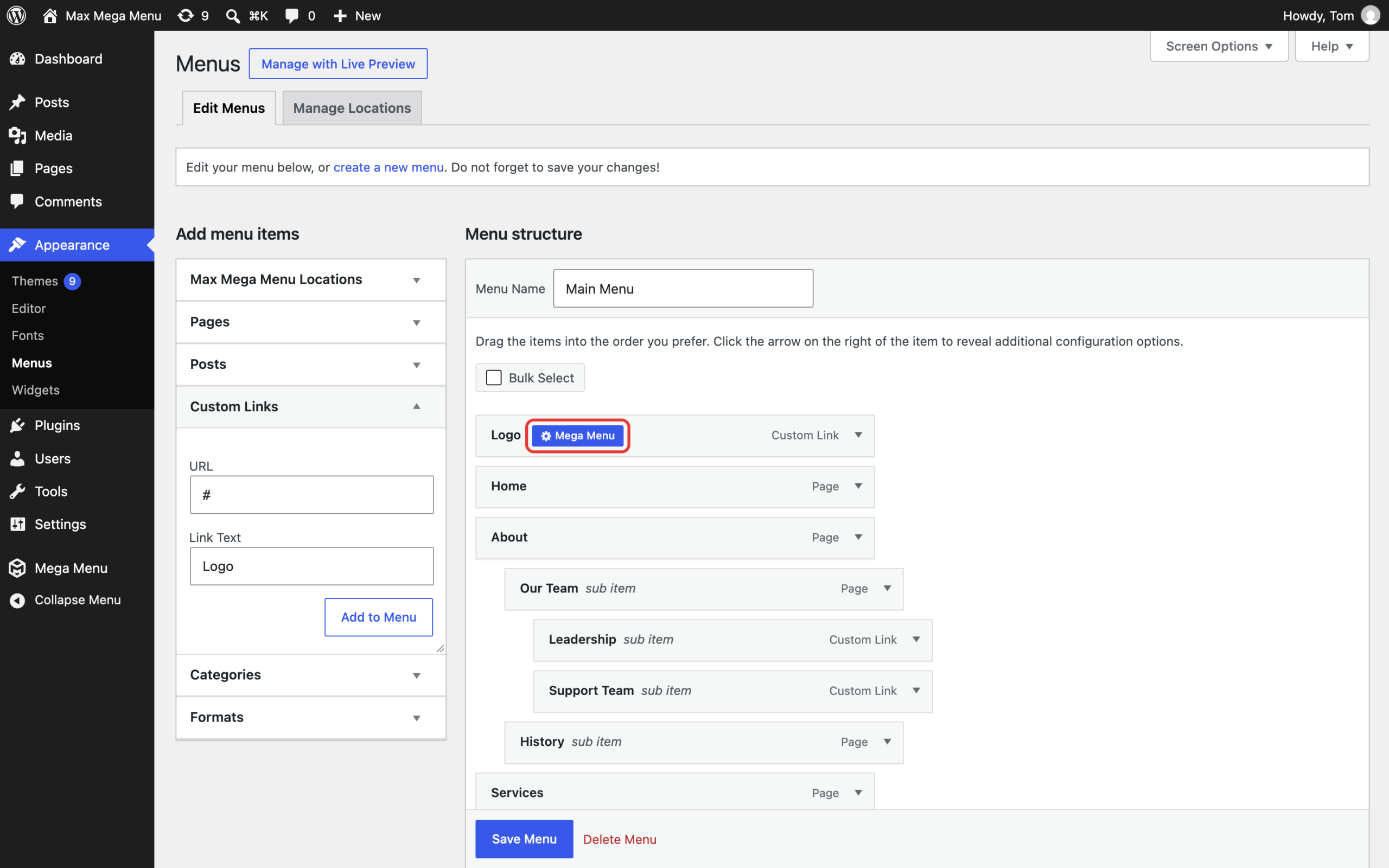Expand the Max Mega Menu Locations panel

[417, 279]
